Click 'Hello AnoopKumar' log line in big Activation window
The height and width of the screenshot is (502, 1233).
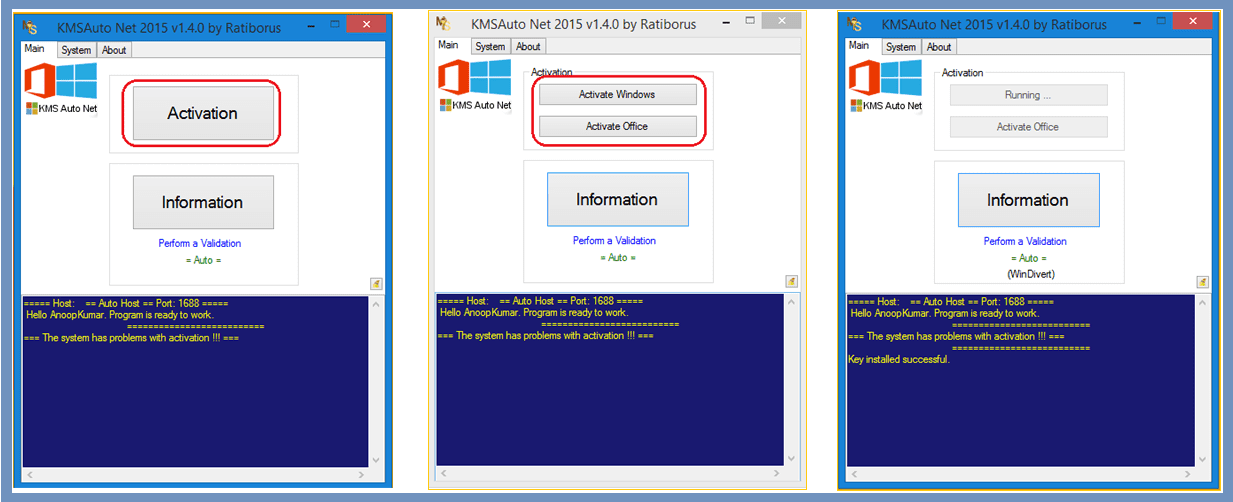click(x=119, y=314)
